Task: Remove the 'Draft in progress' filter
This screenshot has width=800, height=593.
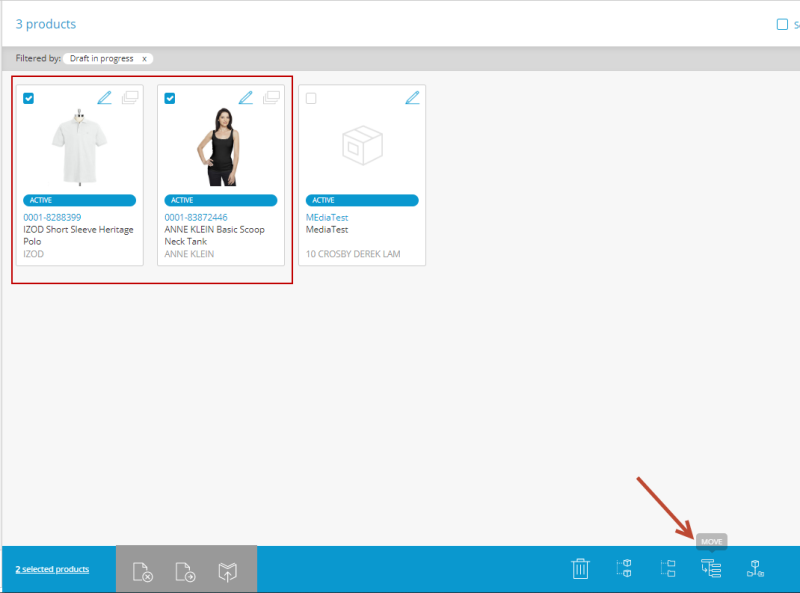Action: click(x=144, y=59)
